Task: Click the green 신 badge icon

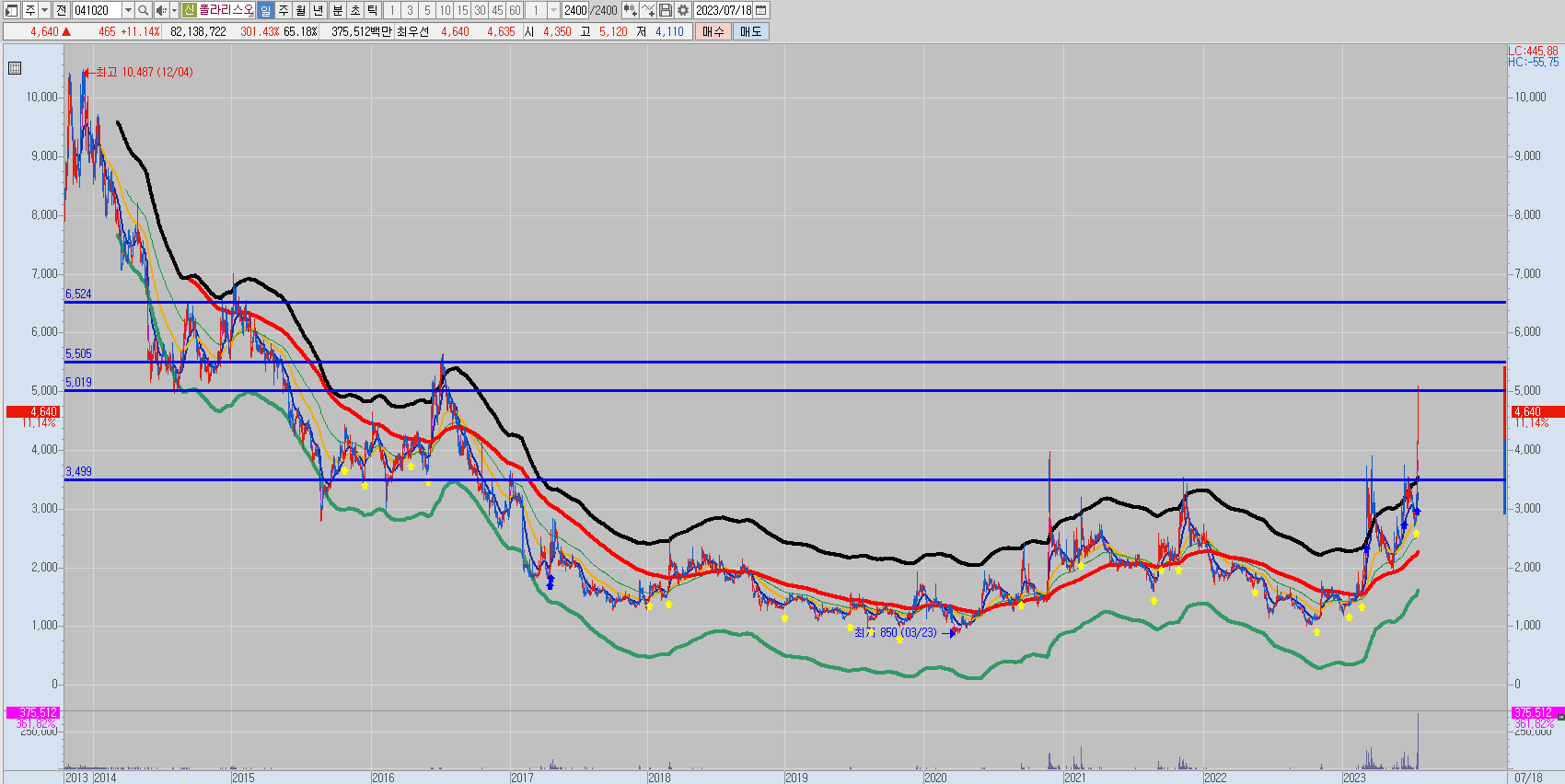Action: tap(189, 10)
